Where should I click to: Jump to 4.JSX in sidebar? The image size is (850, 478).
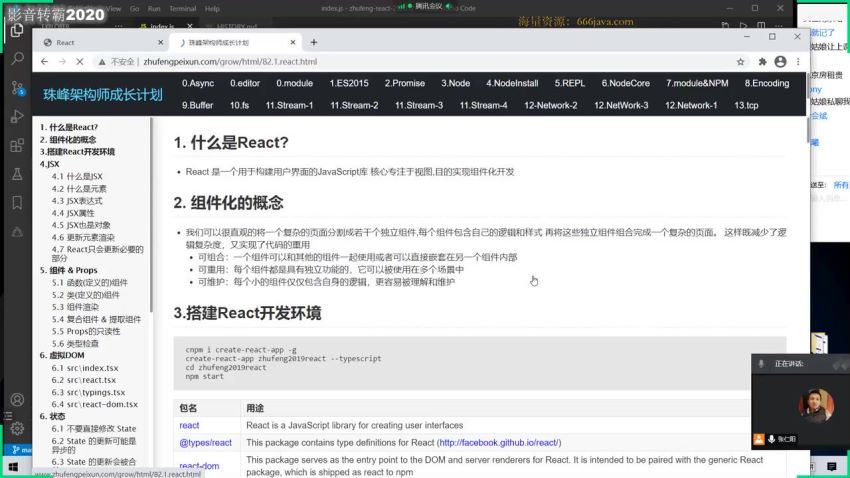pos(49,164)
